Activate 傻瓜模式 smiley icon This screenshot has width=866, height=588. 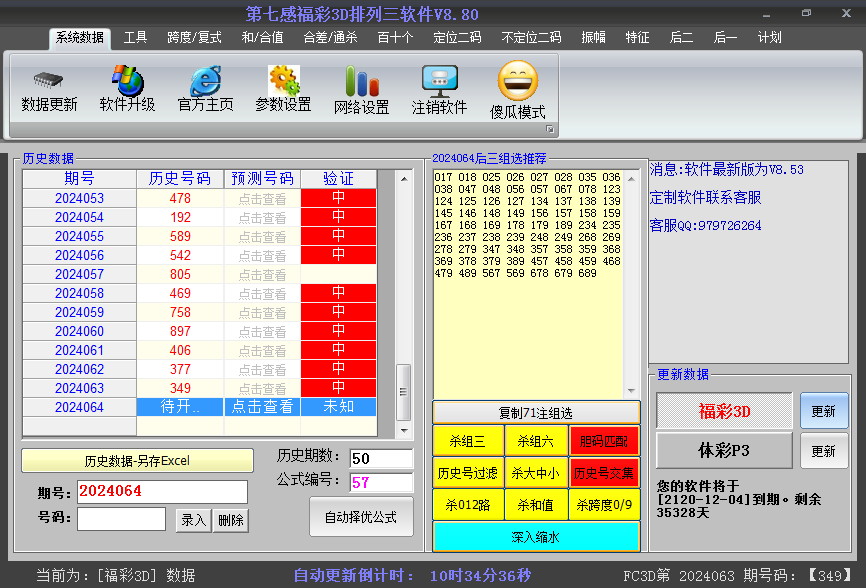click(x=518, y=81)
